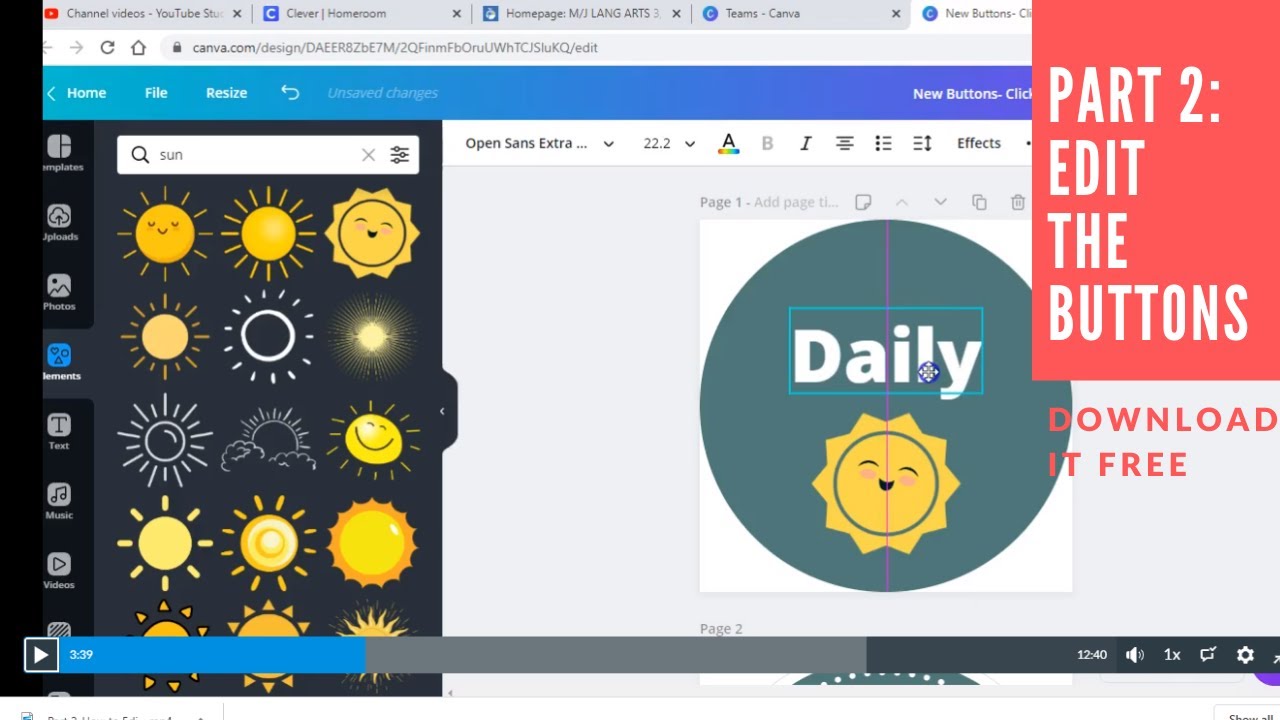
Task: Add the orange spiky-edged sun element
Action: (372, 545)
